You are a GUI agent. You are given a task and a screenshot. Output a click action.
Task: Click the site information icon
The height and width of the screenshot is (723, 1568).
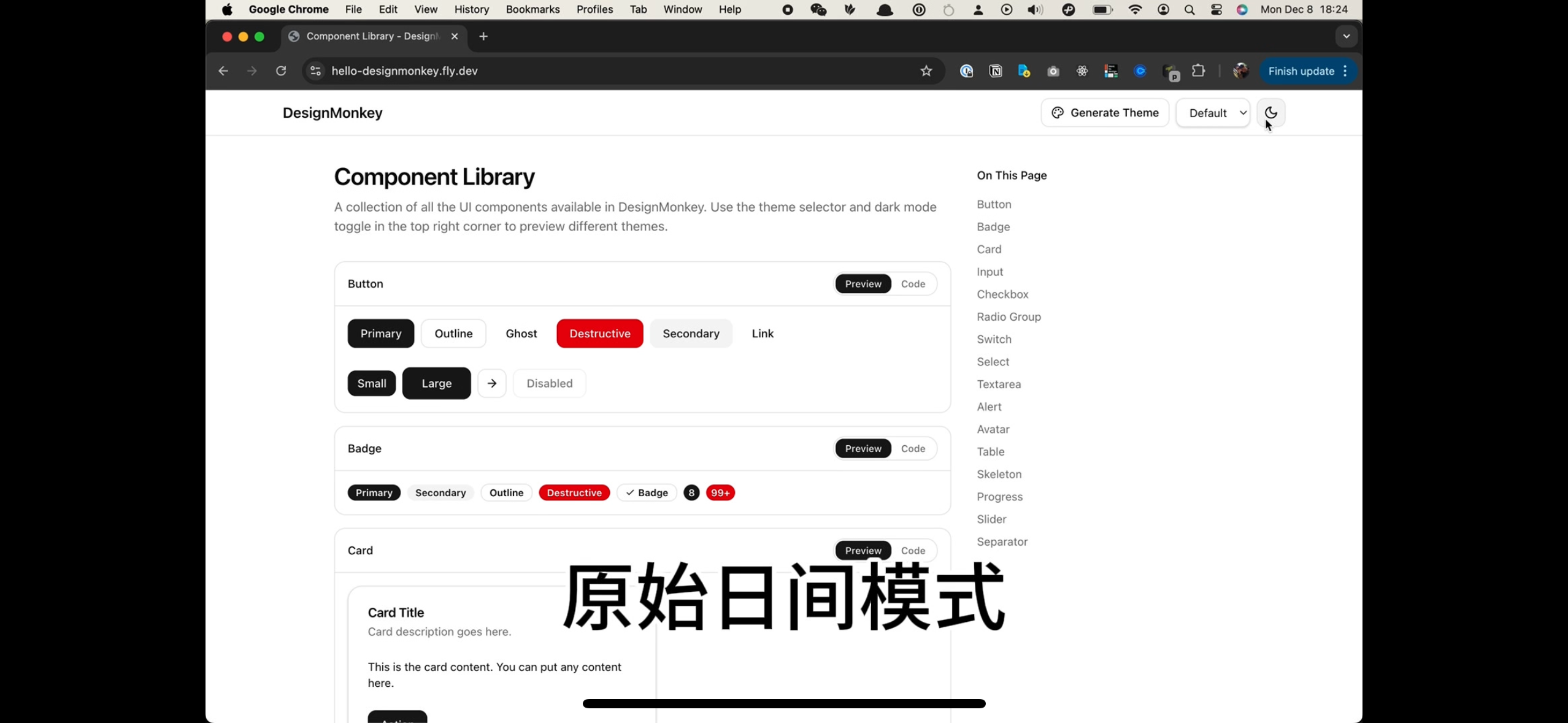coord(315,71)
